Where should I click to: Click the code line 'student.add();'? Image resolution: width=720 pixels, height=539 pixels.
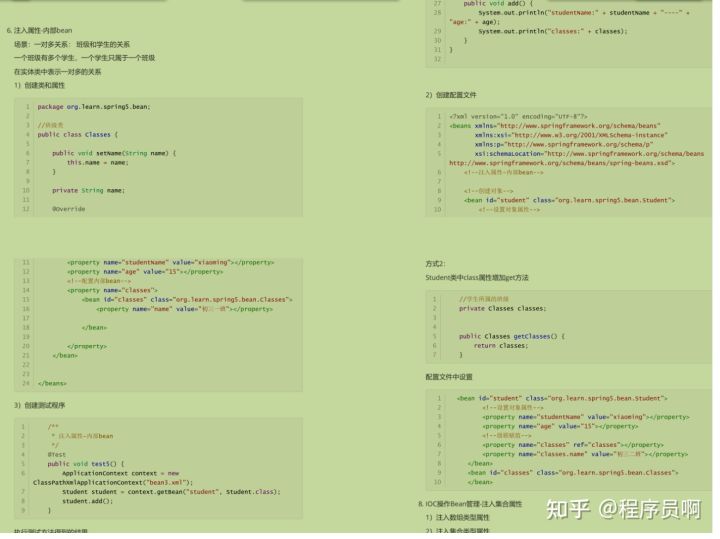(87, 501)
